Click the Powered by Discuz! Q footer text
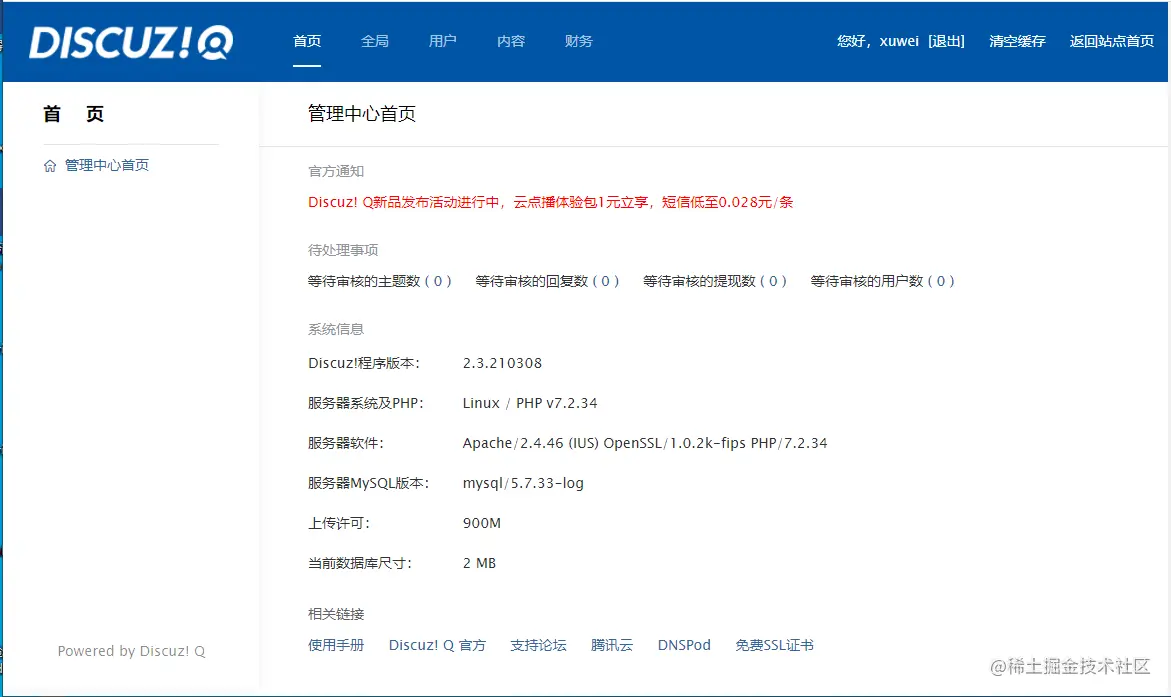 (x=131, y=651)
